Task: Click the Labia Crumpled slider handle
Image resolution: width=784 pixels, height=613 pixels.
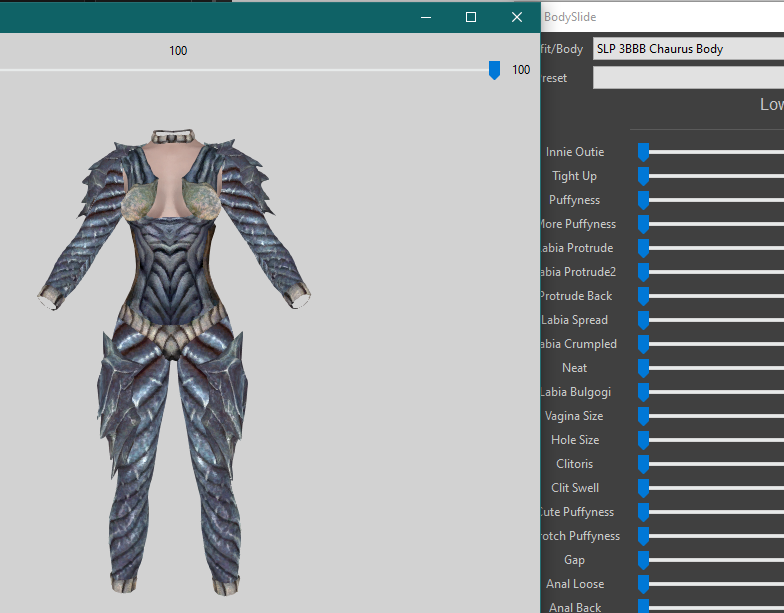Action: point(644,344)
